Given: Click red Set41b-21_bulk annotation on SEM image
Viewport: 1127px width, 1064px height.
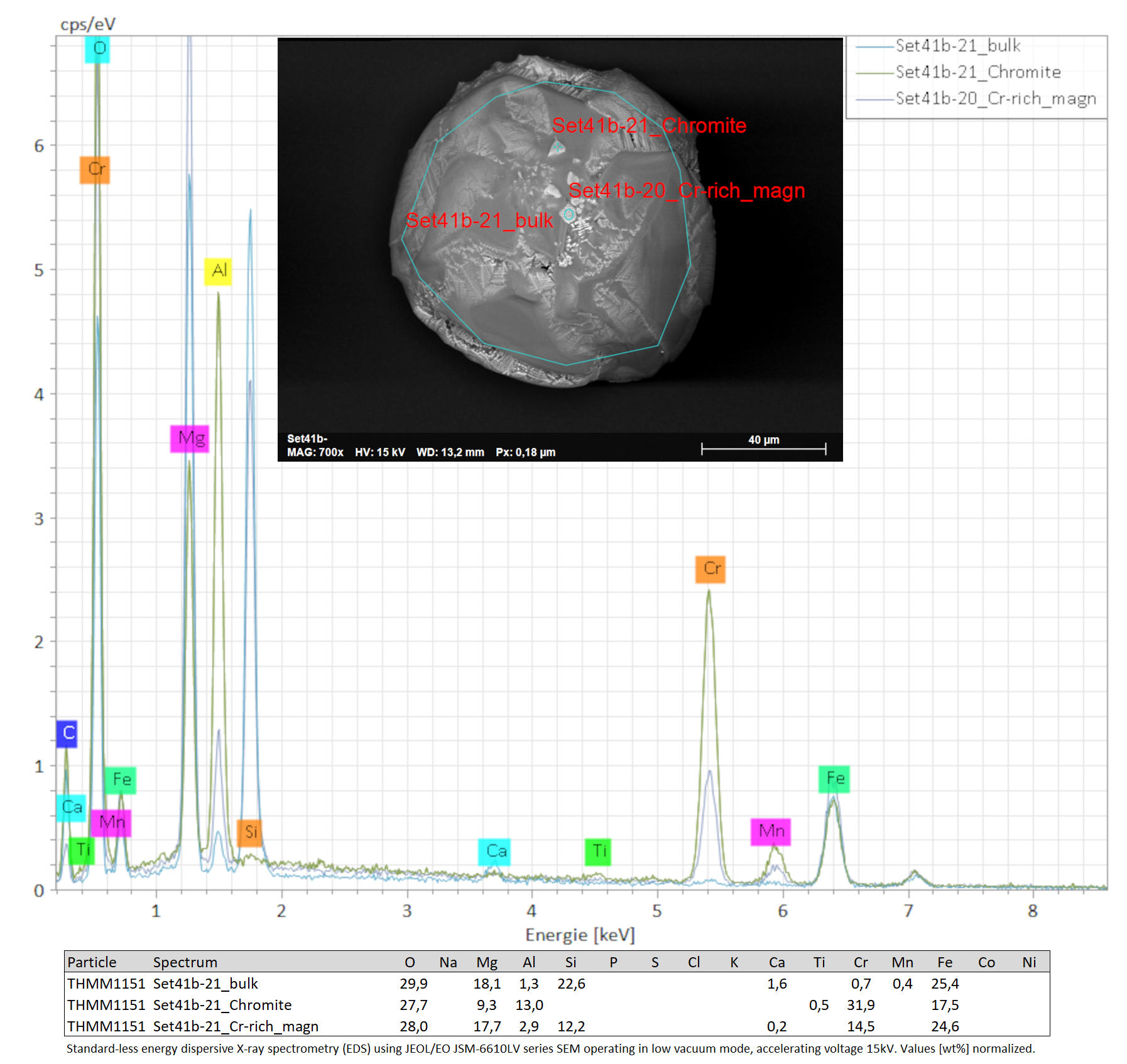Looking at the screenshot, I should pyautogui.click(x=479, y=220).
